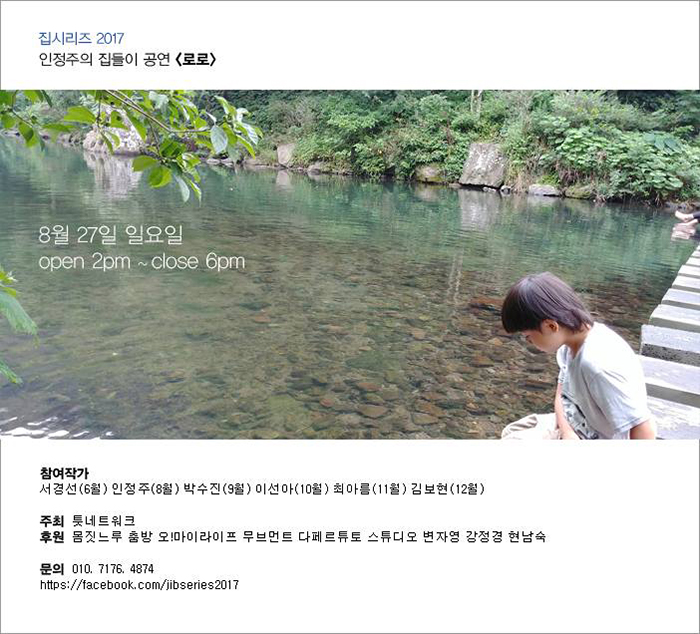Click the phone number 010. 7176. 4874
The width and height of the screenshot is (700, 634).
(112, 569)
